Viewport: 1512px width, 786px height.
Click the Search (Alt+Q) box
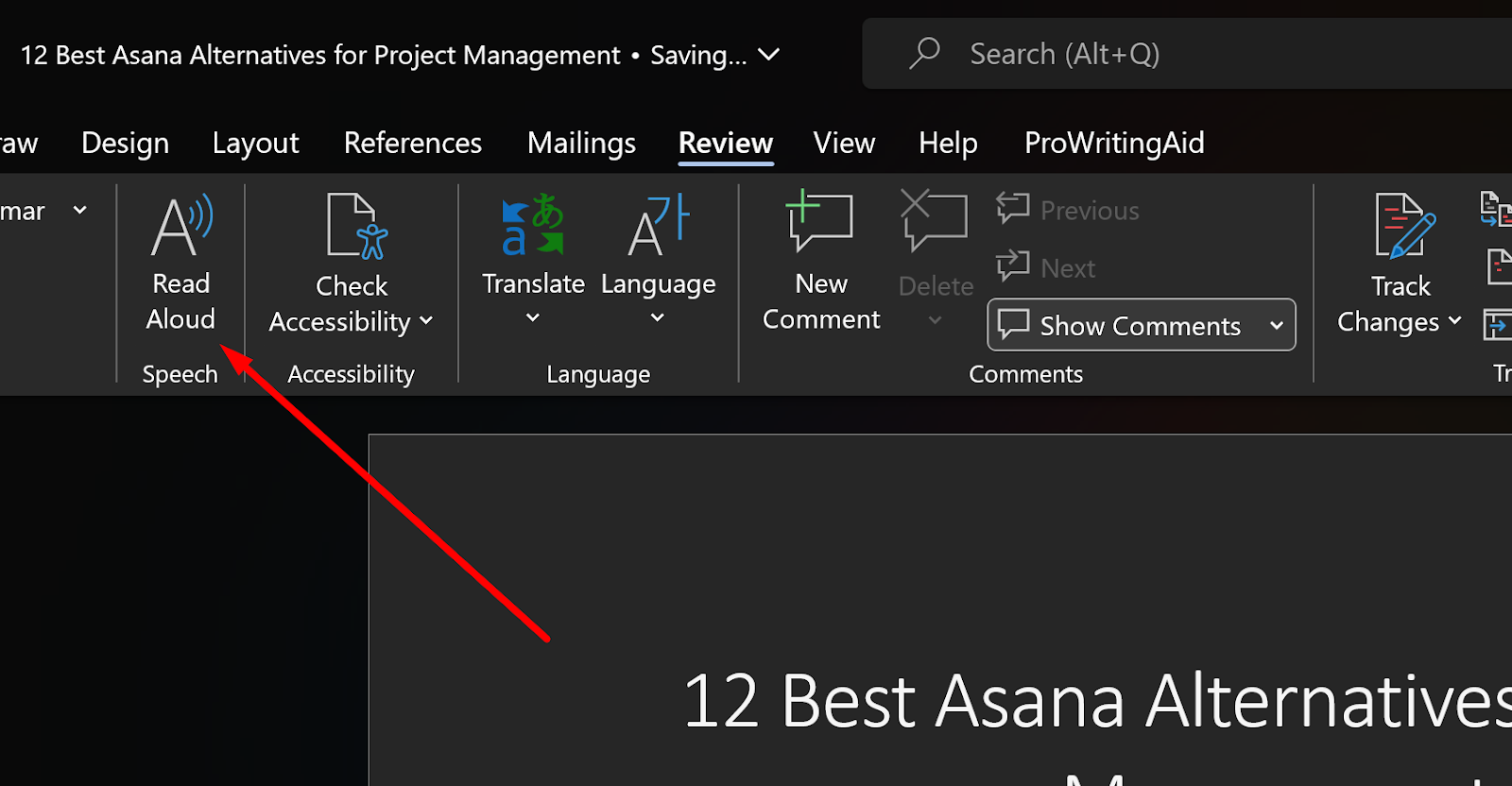pos(1187,54)
